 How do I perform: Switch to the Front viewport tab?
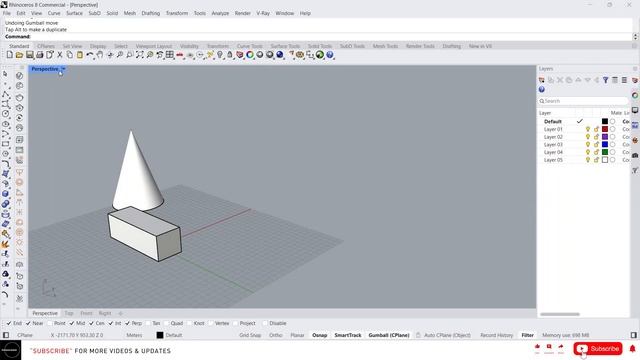(86, 313)
